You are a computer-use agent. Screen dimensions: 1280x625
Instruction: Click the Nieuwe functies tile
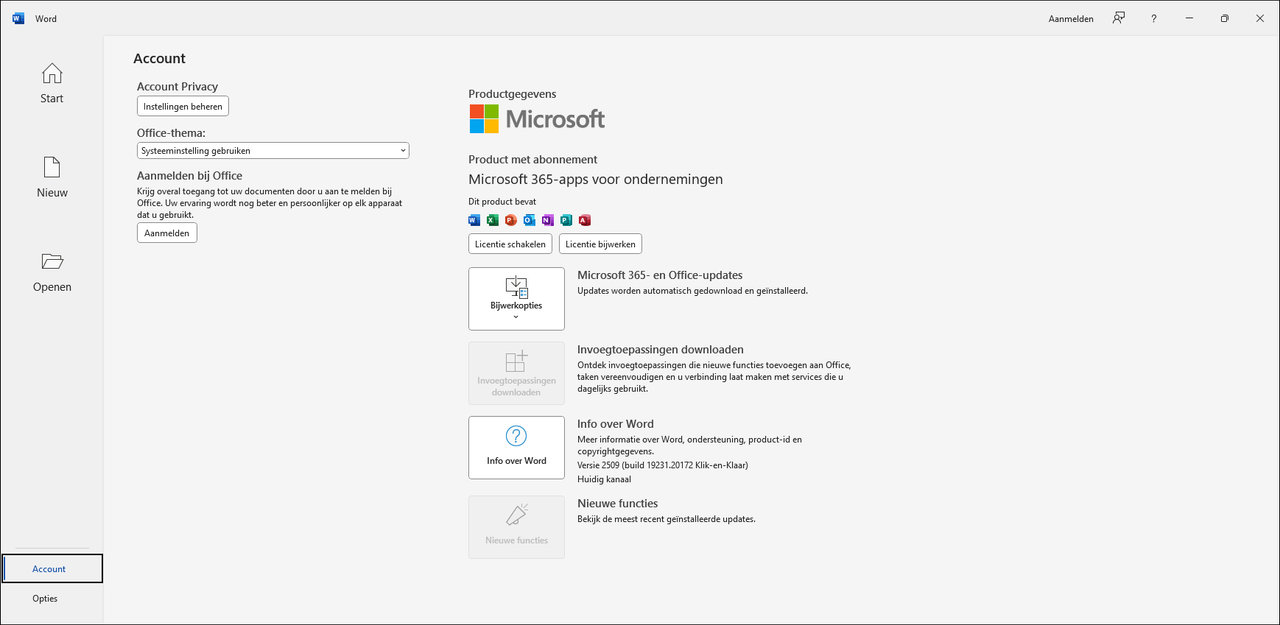(516, 526)
